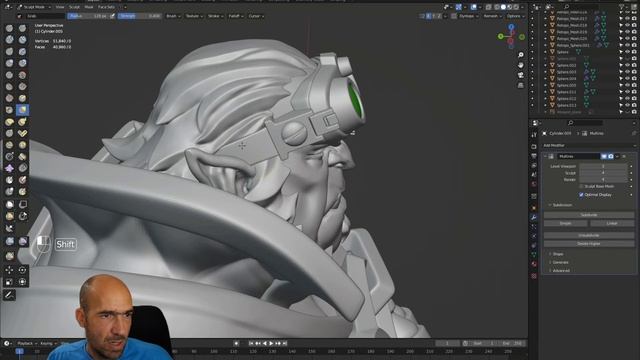Click the viewport pan hand icon

coord(521,65)
